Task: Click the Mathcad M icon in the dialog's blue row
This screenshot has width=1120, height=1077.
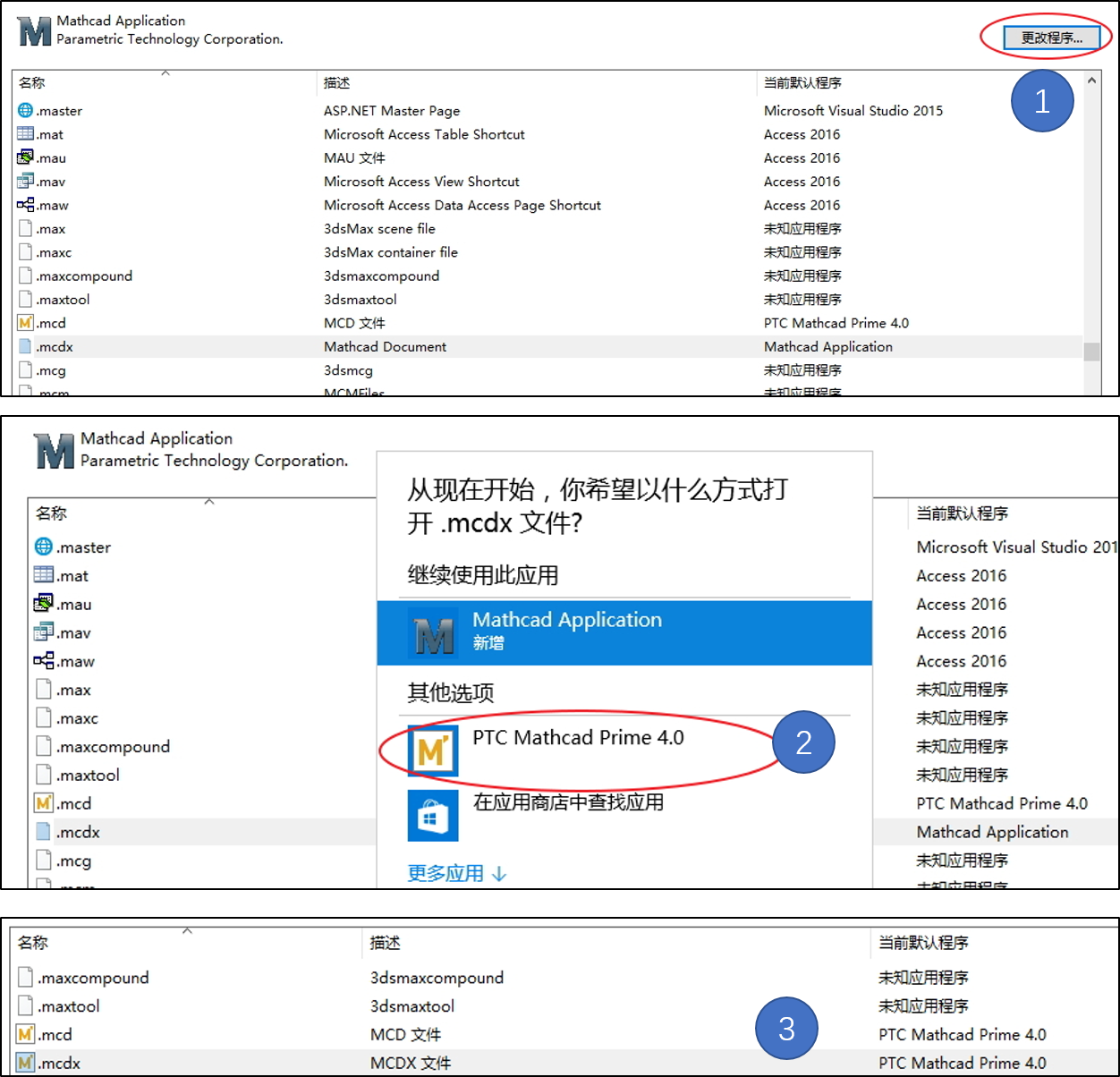Action: pos(433,632)
